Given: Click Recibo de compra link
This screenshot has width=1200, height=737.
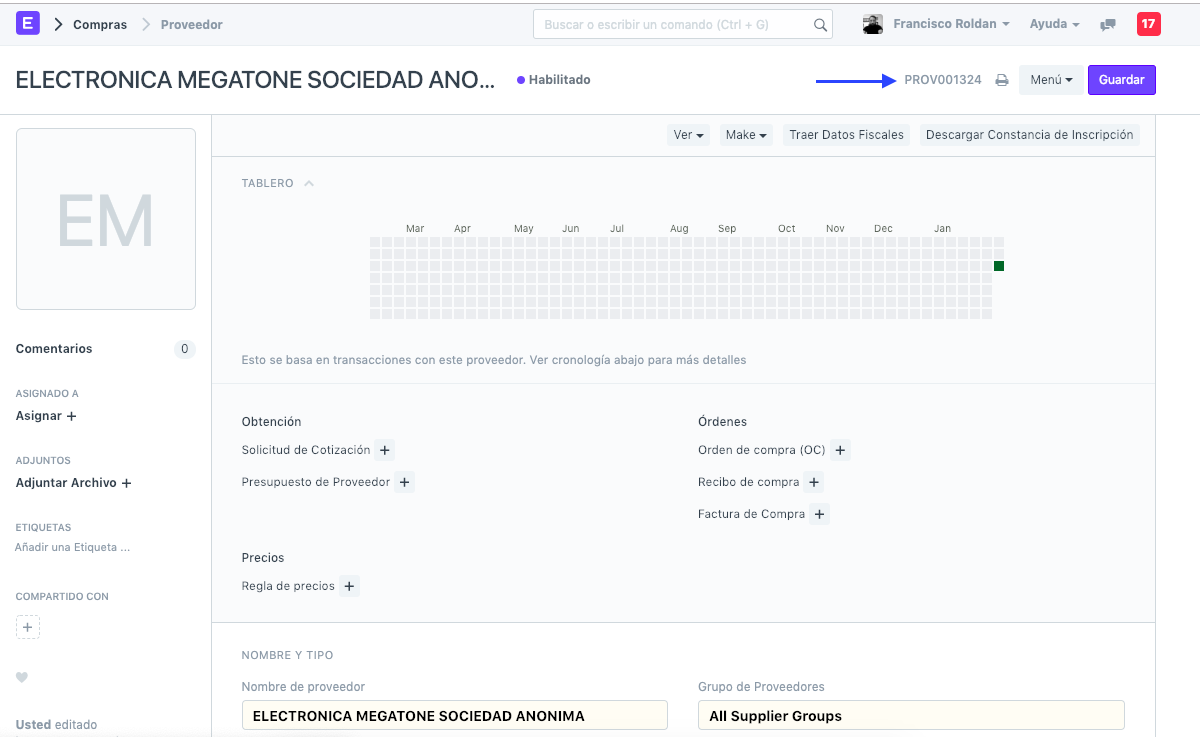Looking at the screenshot, I should (749, 483).
